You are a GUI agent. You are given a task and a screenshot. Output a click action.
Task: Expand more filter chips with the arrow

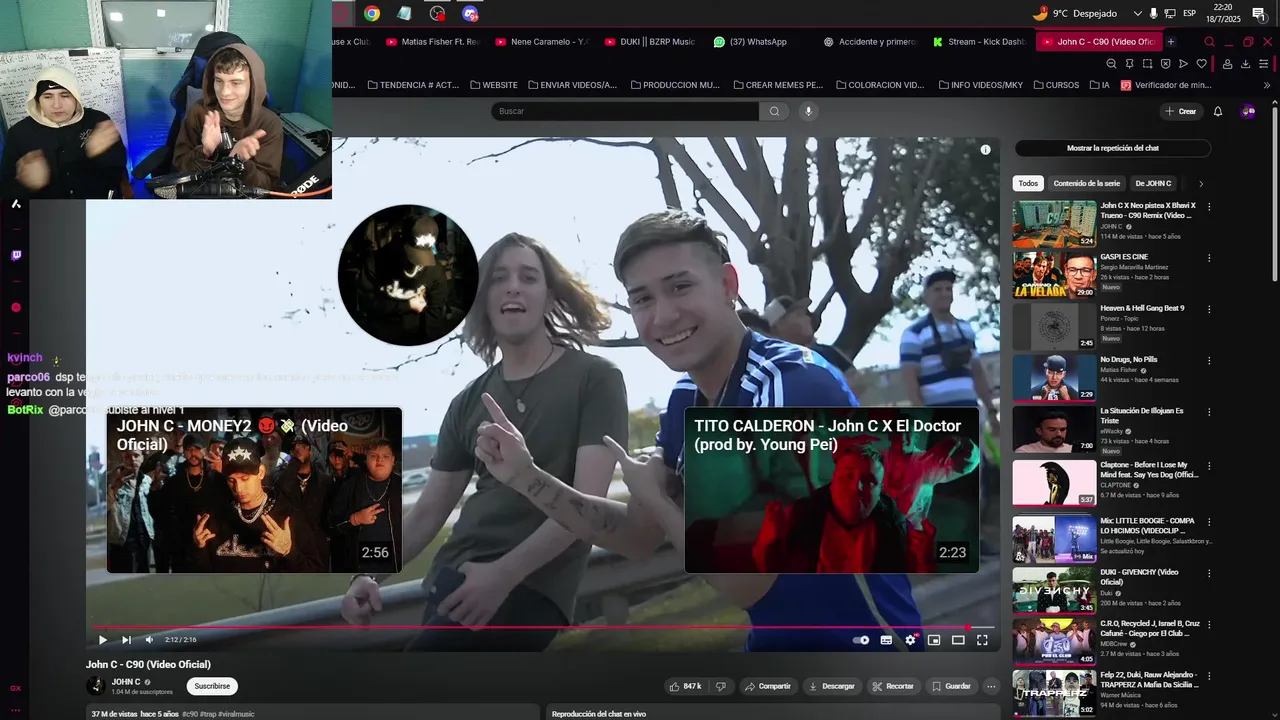pos(1201,183)
